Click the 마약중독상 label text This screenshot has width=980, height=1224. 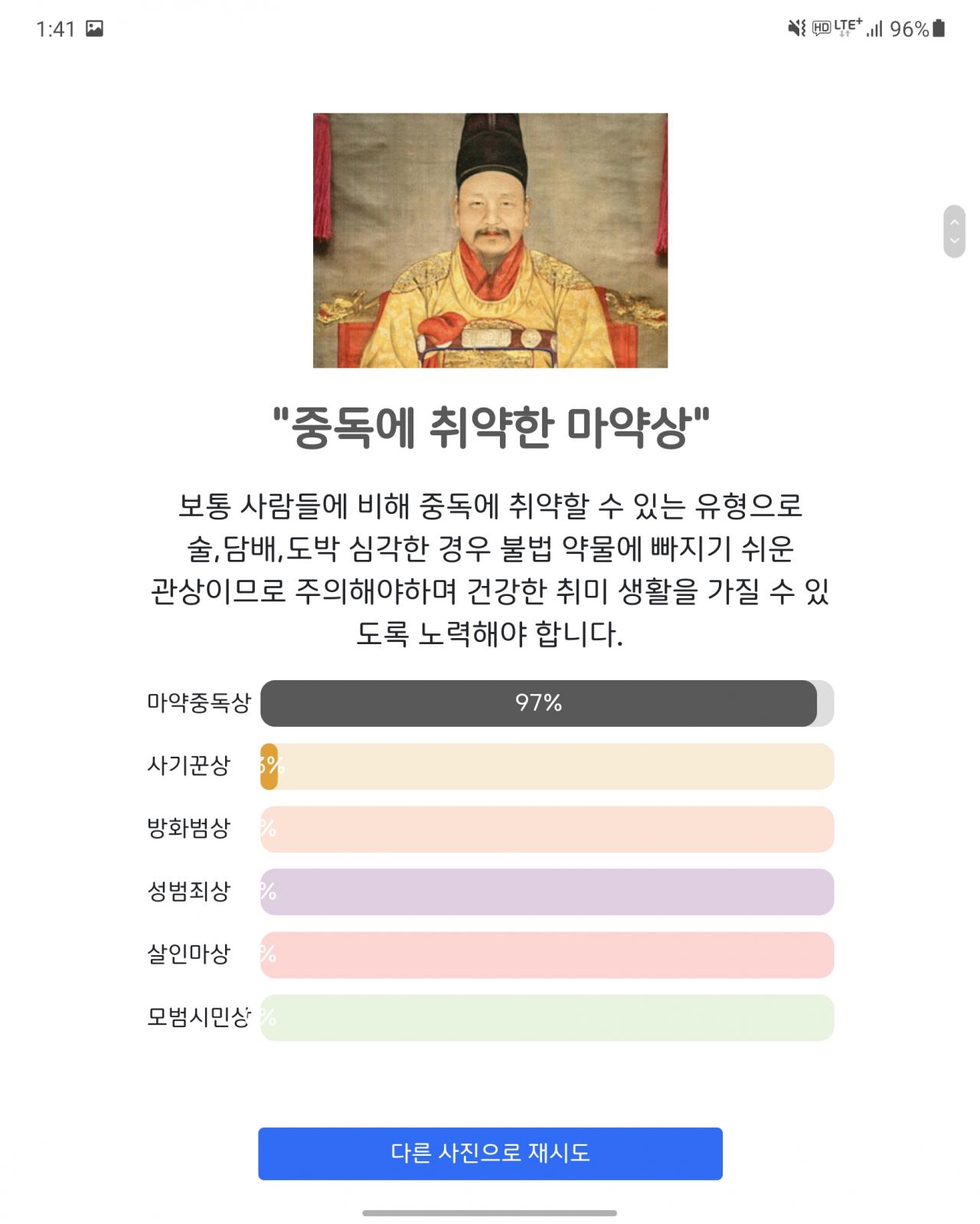click(x=199, y=703)
